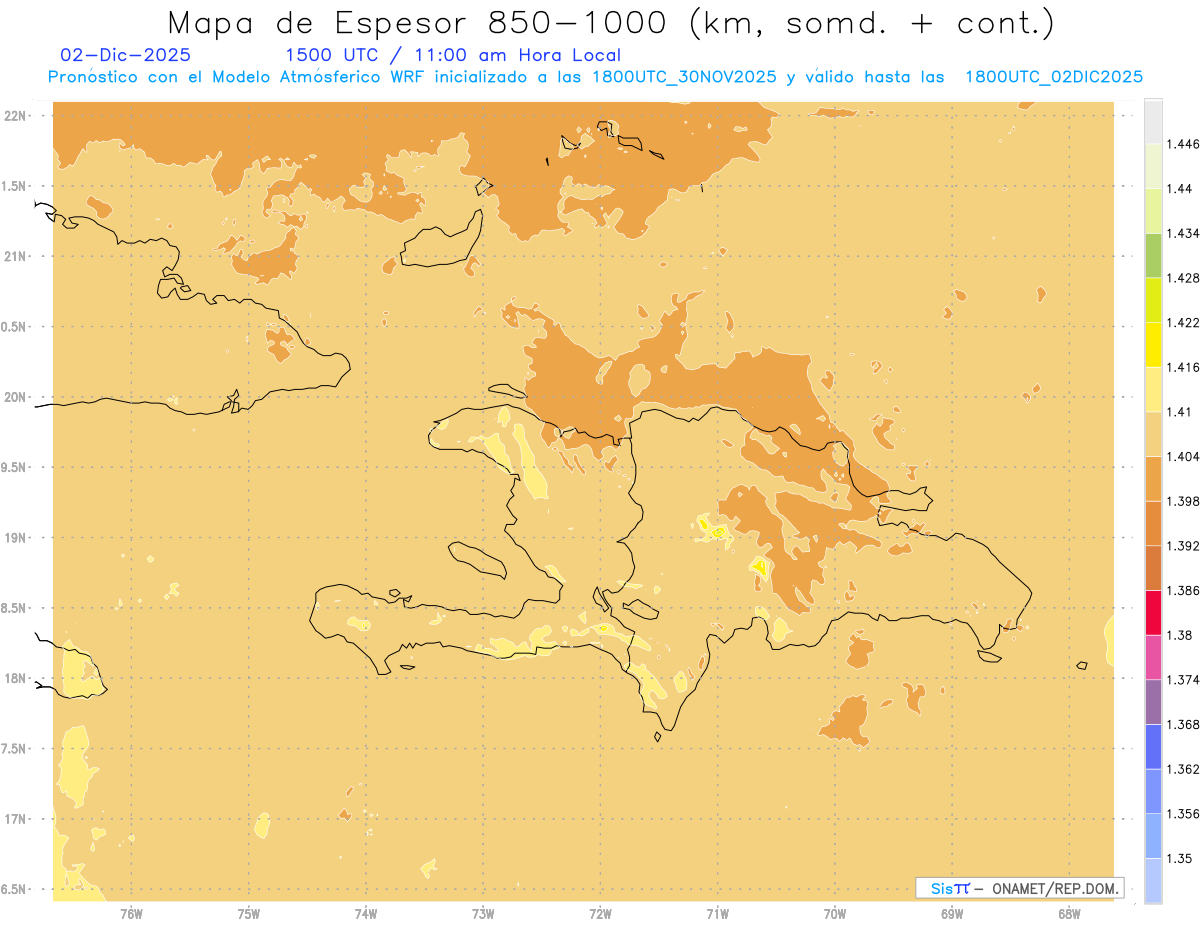The width and height of the screenshot is (1200, 927).
Task: Pick the purple colorbar swatch between 1.368 and 1.374
Action: pyautogui.click(x=1153, y=702)
